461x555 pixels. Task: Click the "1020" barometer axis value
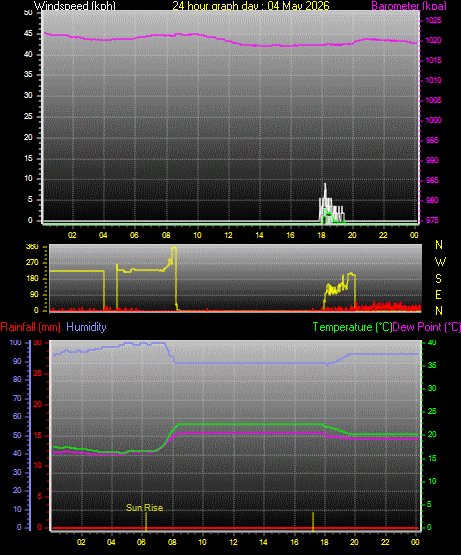(433, 40)
